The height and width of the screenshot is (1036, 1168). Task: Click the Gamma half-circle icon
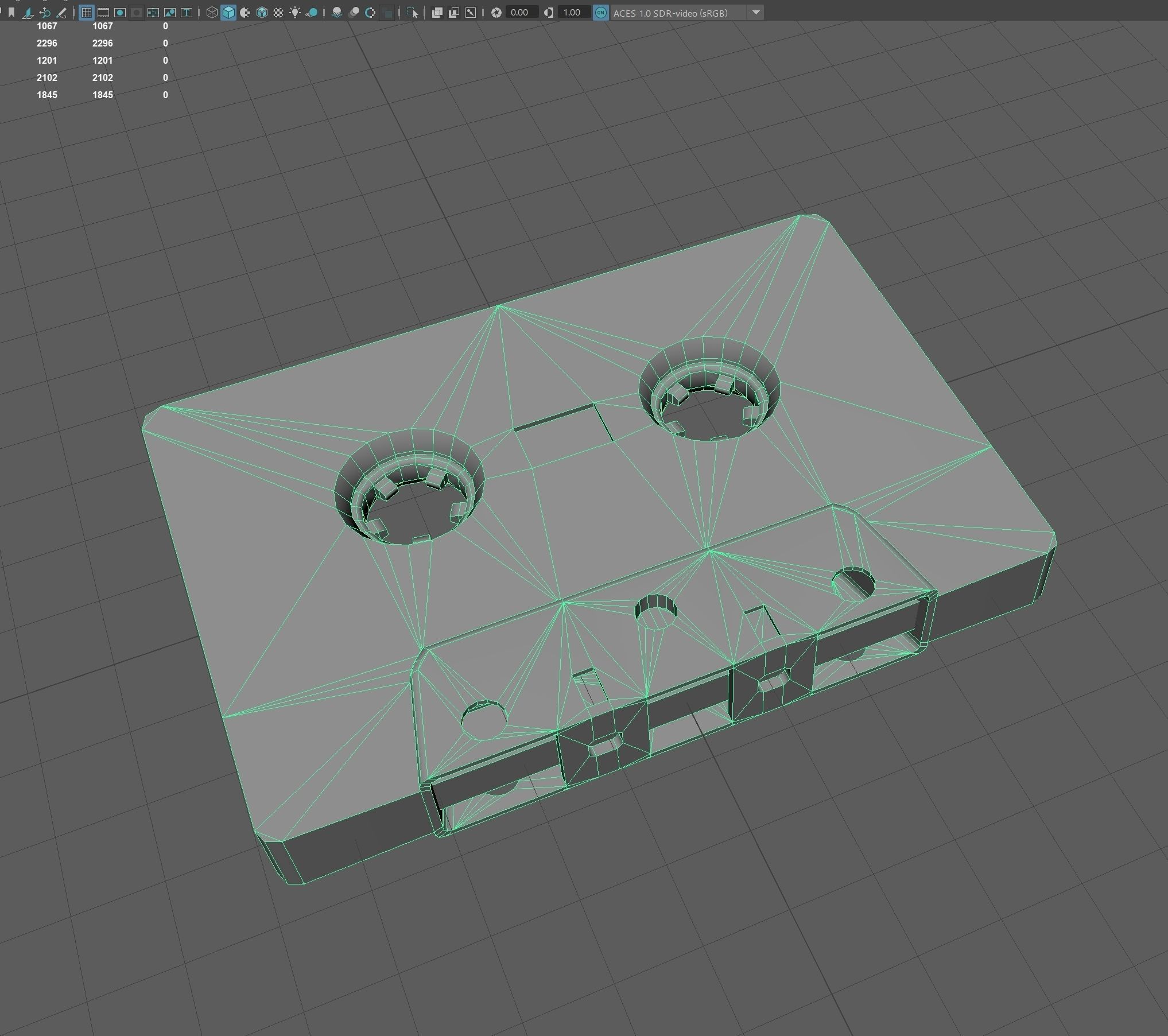tap(549, 12)
